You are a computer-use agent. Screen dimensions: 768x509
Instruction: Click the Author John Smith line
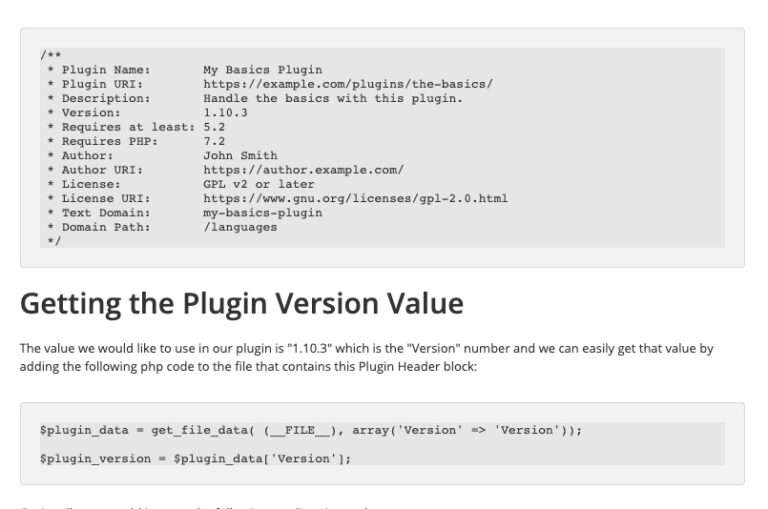point(162,156)
